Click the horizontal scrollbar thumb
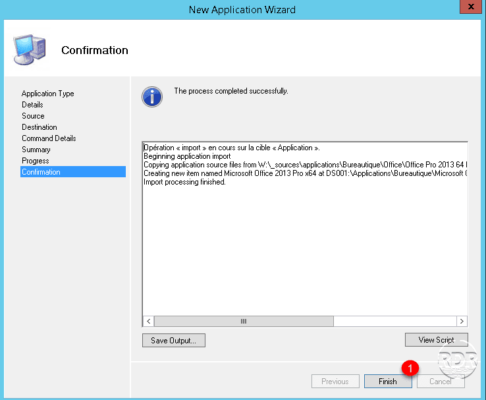Image resolution: width=486 pixels, height=400 pixels. (x=244, y=321)
